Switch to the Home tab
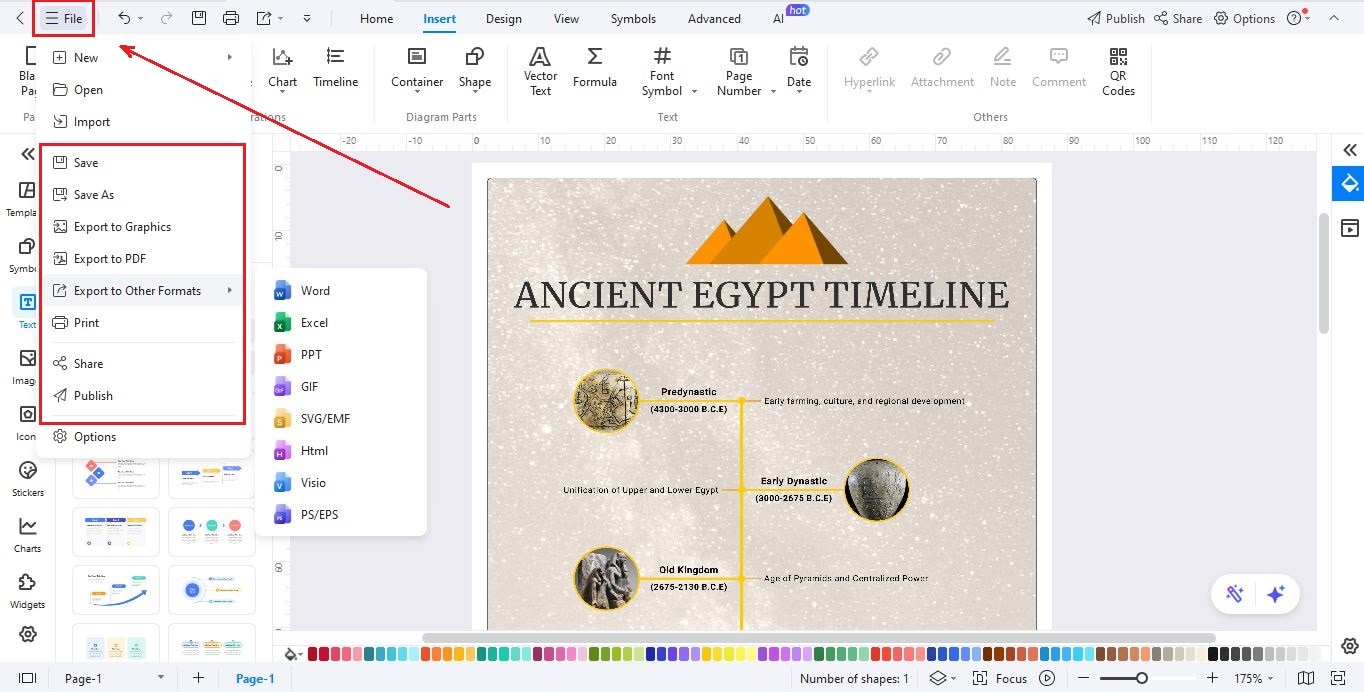This screenshot has height=692, width=1364. click(x=376, y=18)
